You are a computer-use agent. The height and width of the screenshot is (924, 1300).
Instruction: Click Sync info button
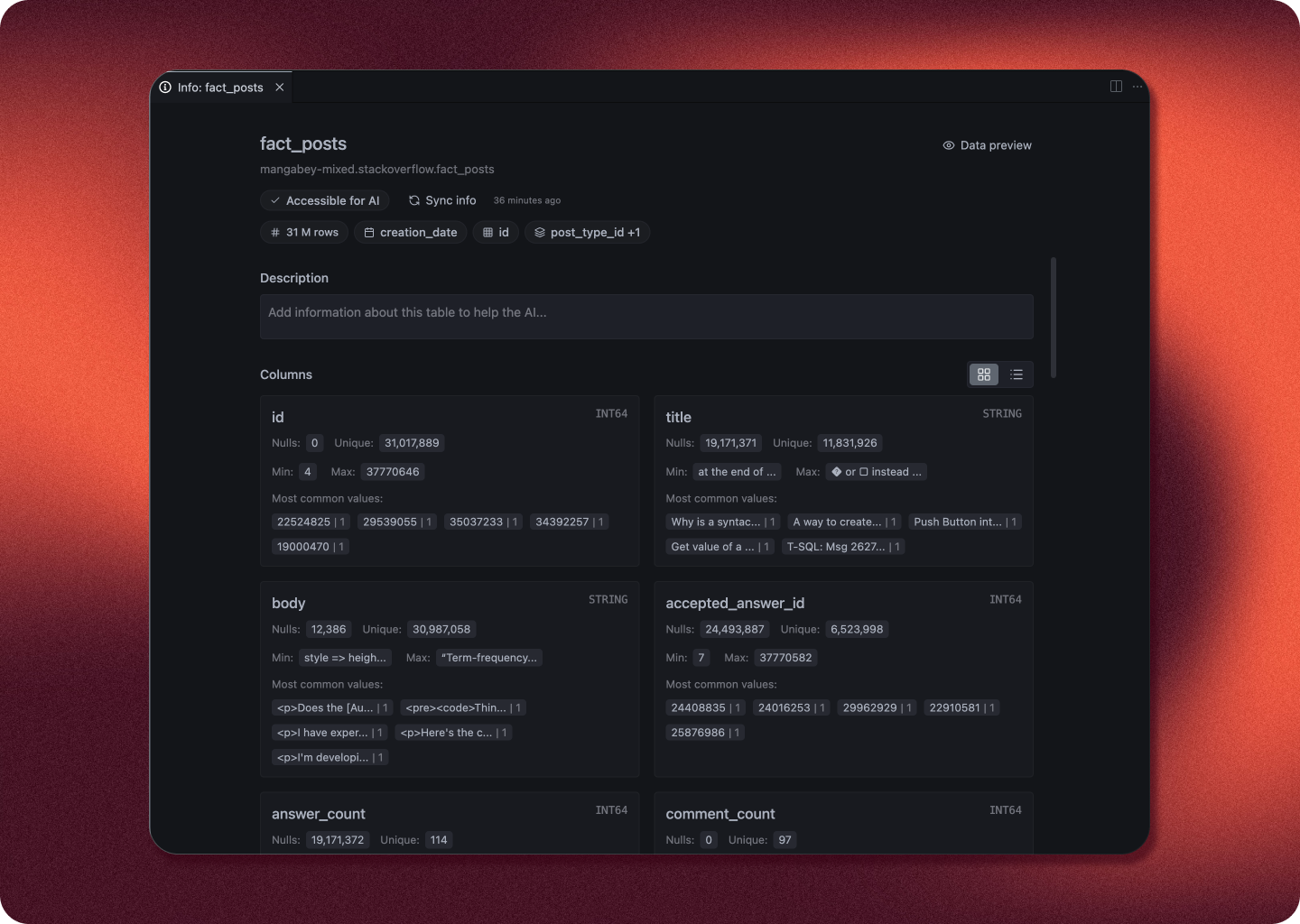[442, 200]
